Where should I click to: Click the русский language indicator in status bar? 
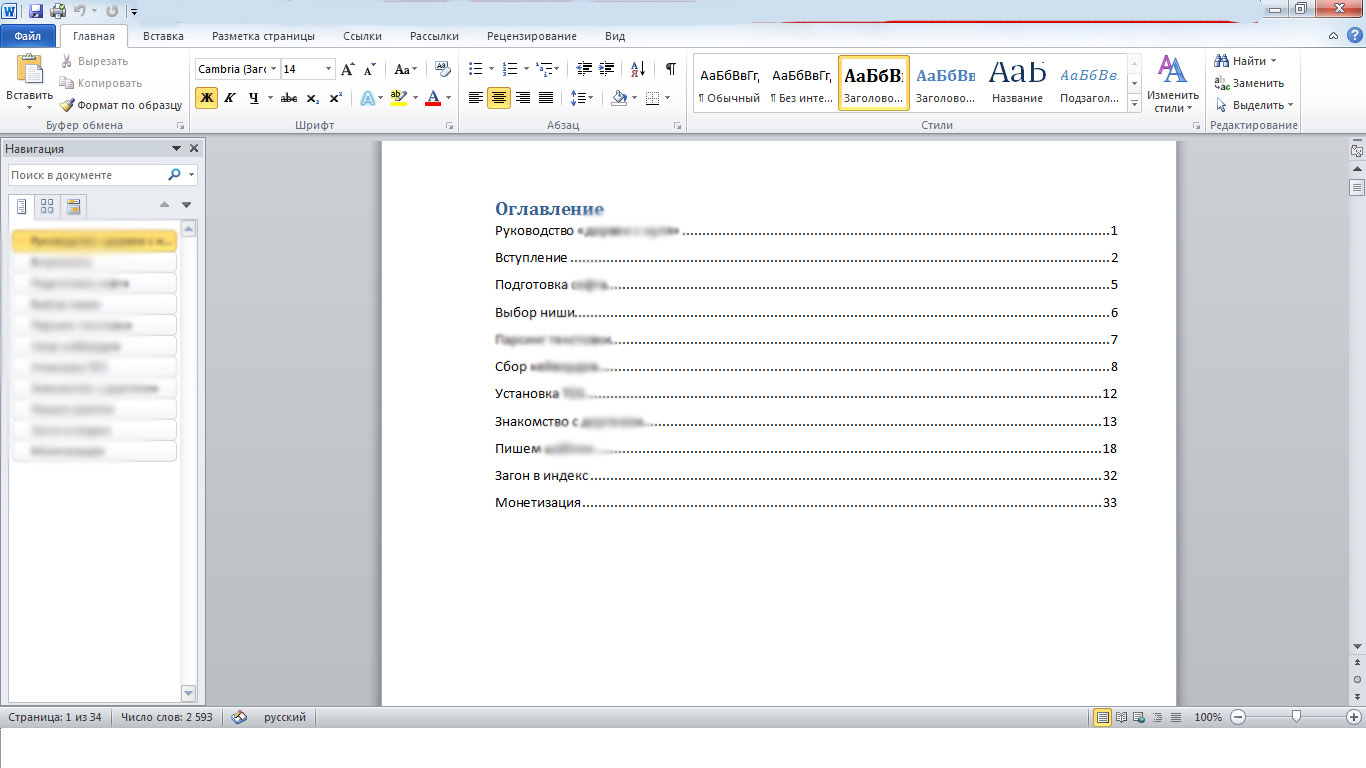point(285,717)
